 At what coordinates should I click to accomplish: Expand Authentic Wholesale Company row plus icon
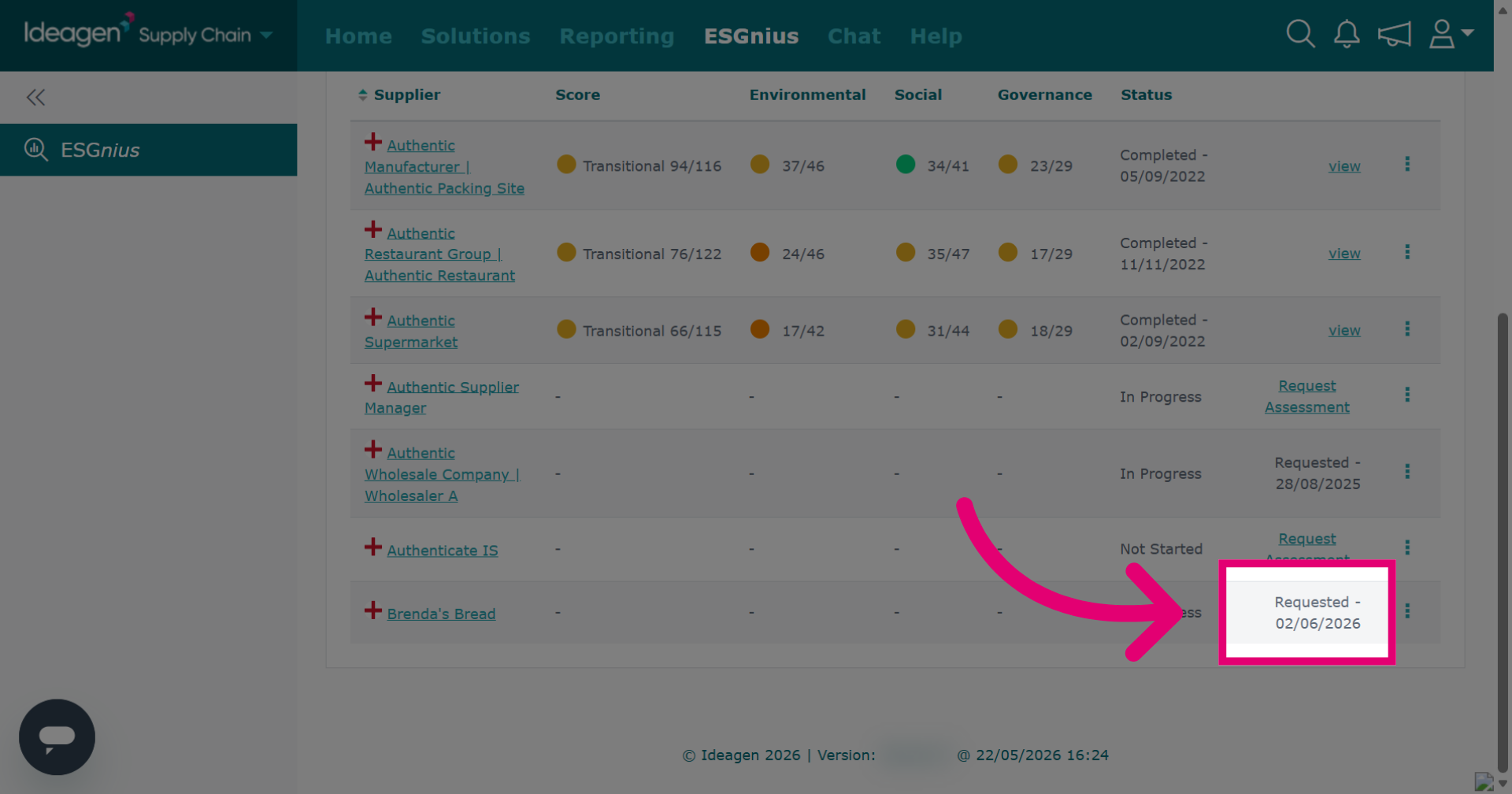pyautogui.click(x=373, y=450)
